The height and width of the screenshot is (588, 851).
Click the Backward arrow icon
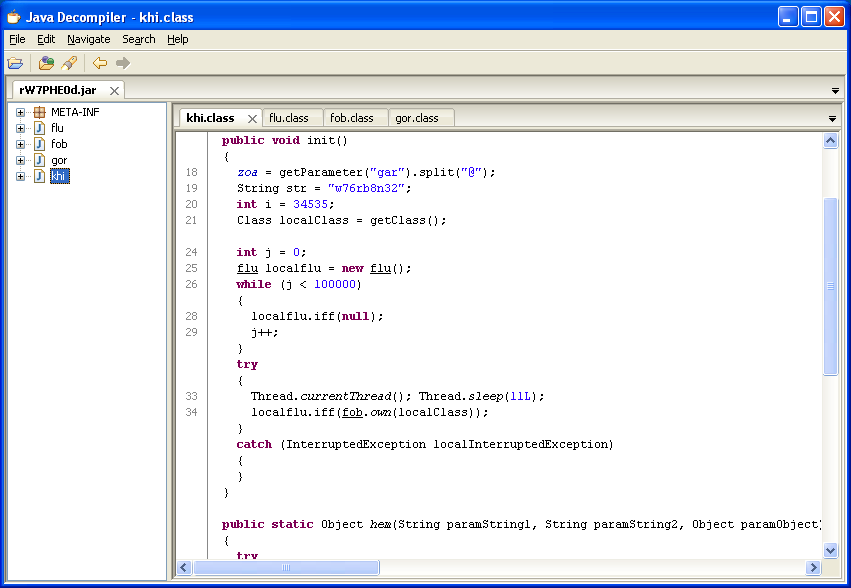[99, 63]
